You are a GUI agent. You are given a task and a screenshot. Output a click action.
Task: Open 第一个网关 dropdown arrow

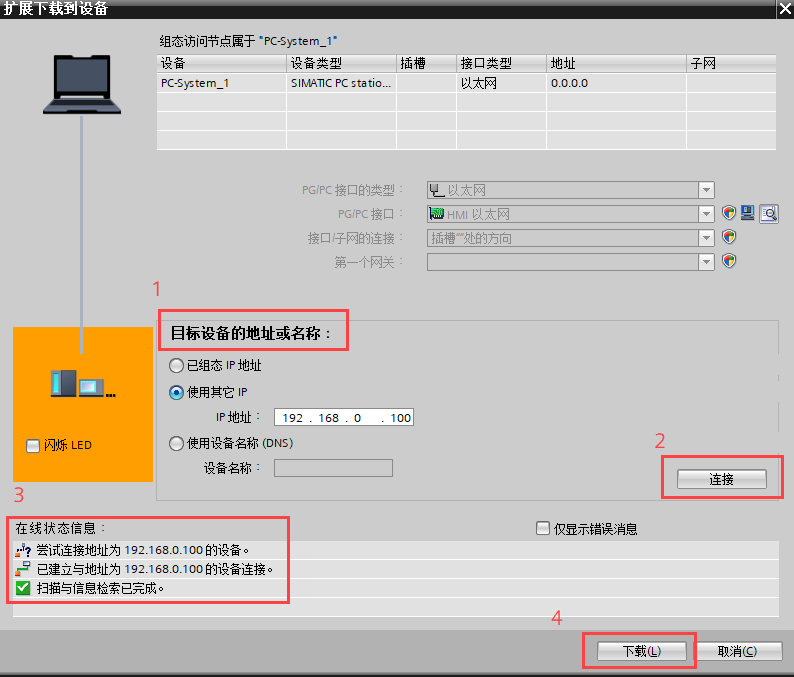(706, 262)
